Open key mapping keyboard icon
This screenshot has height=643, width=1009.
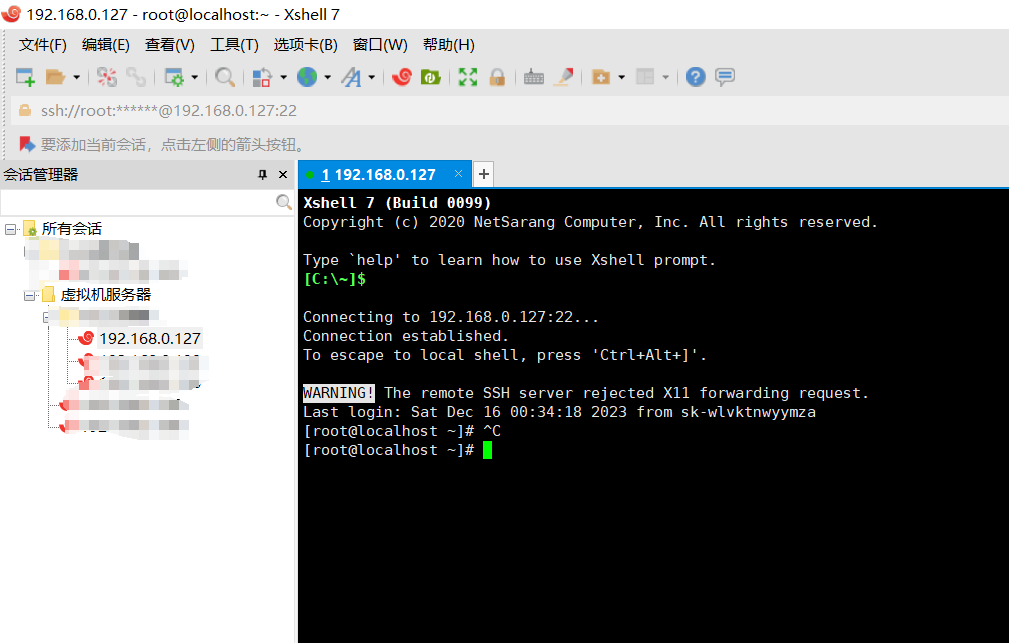pyautogui.click(x=534, y=77)
